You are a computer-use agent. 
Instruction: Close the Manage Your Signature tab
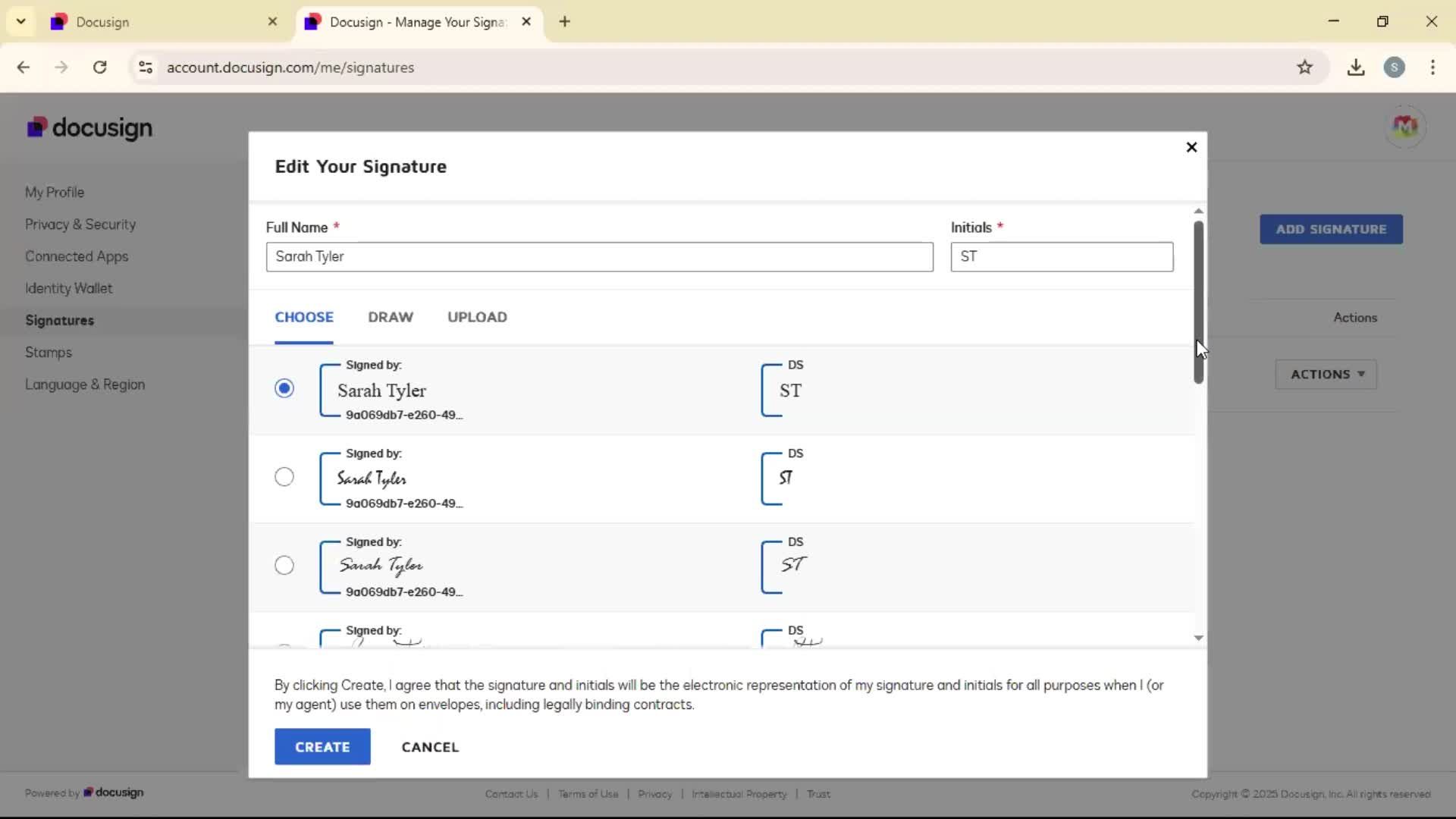tap(526, 22)
